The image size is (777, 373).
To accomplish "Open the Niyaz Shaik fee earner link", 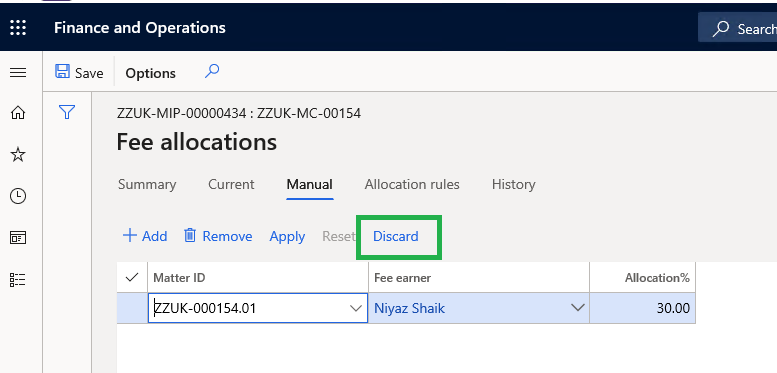I will click(x=409, y=308).
